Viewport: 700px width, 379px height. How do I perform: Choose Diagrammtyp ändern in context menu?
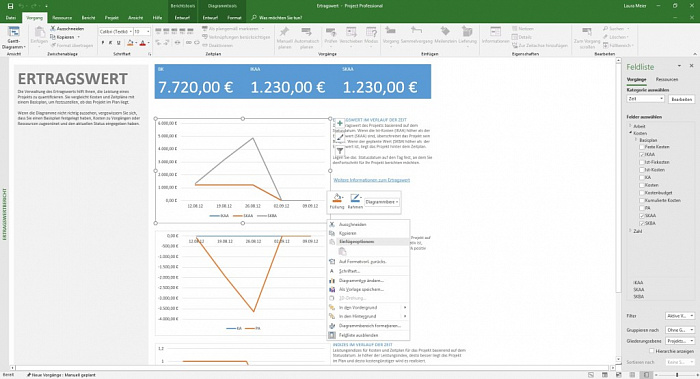coord(361,280)
